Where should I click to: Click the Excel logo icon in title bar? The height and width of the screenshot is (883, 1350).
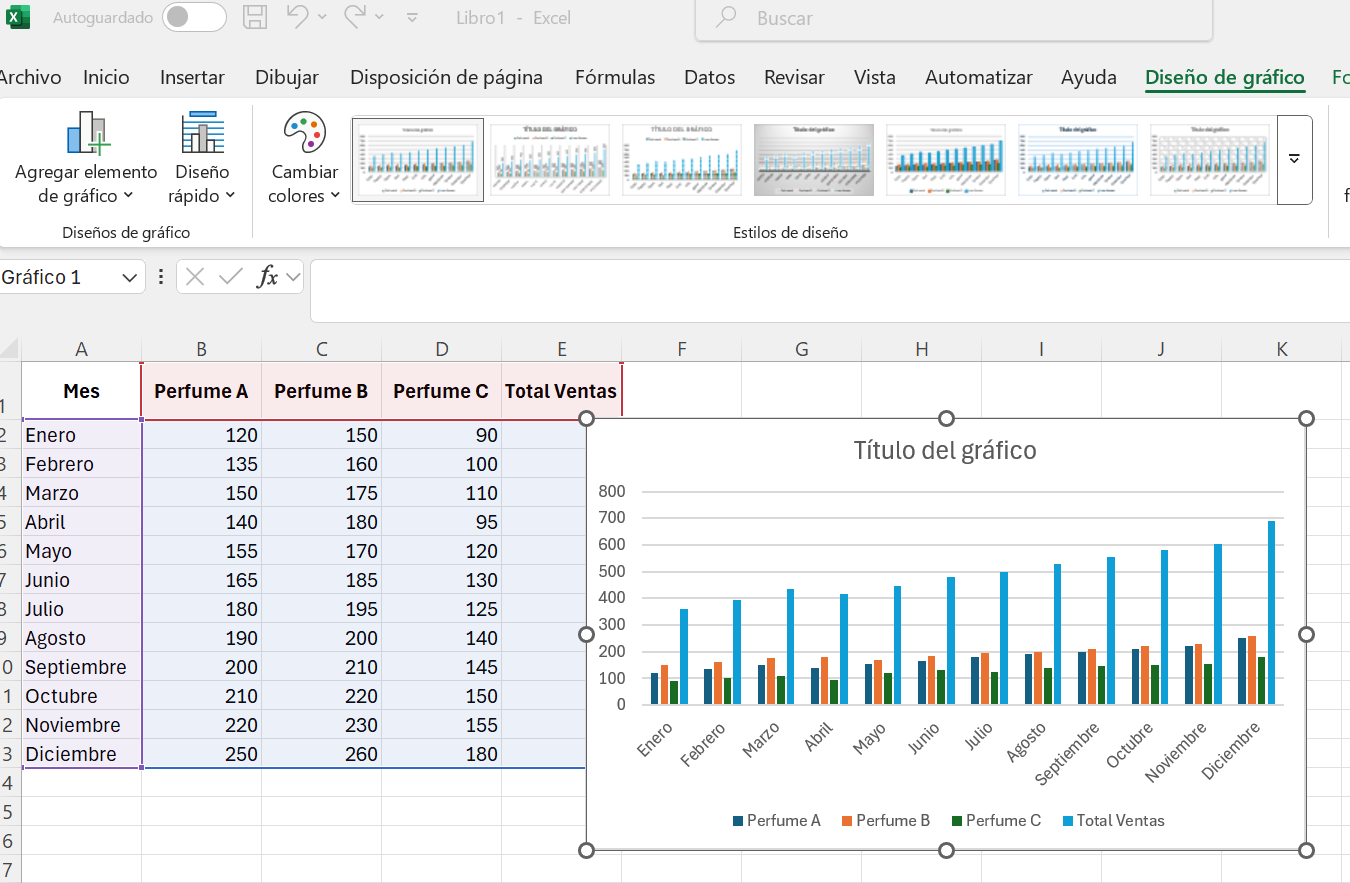(x=18, y=17)
